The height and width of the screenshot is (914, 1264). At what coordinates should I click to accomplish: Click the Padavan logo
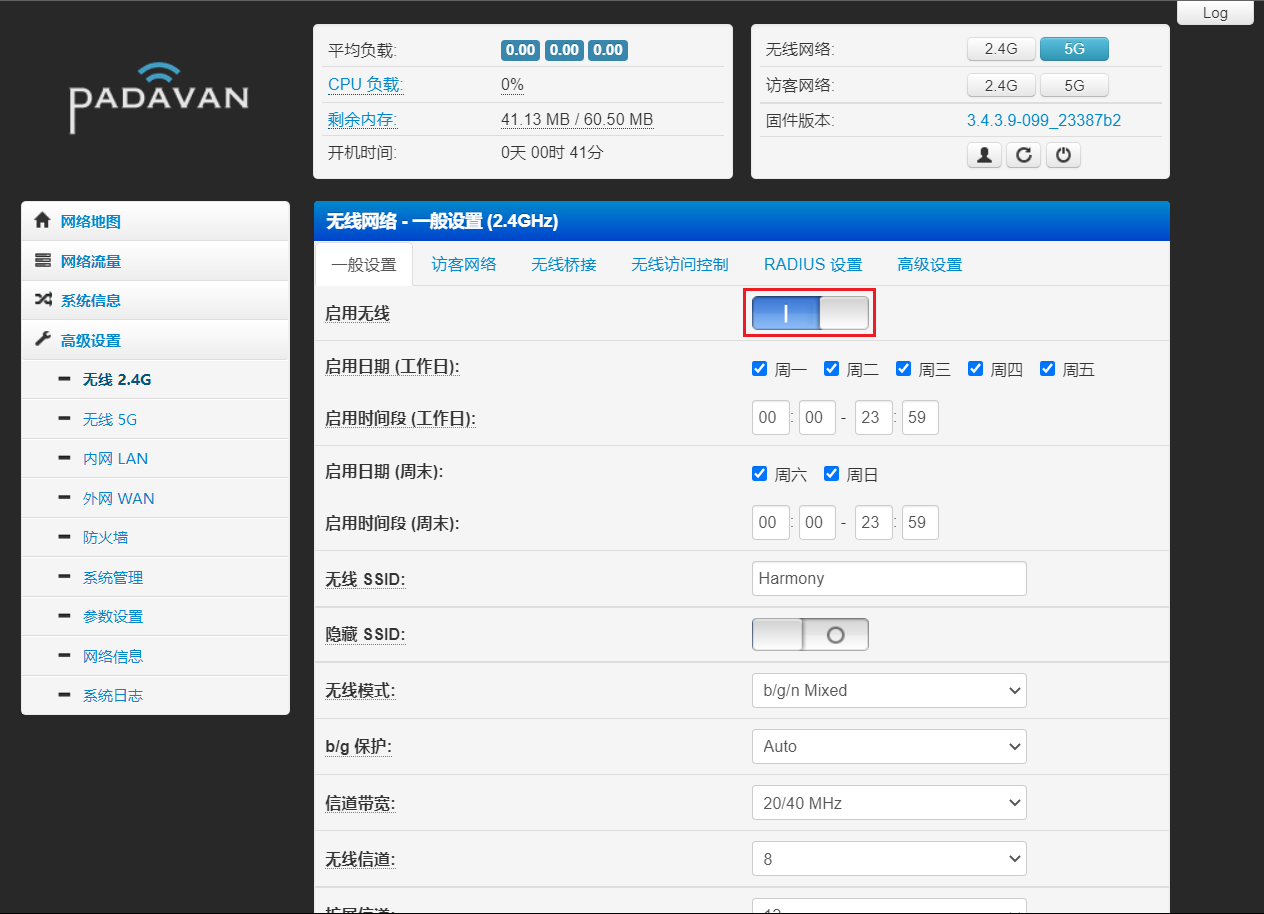(x=158, y=97)
